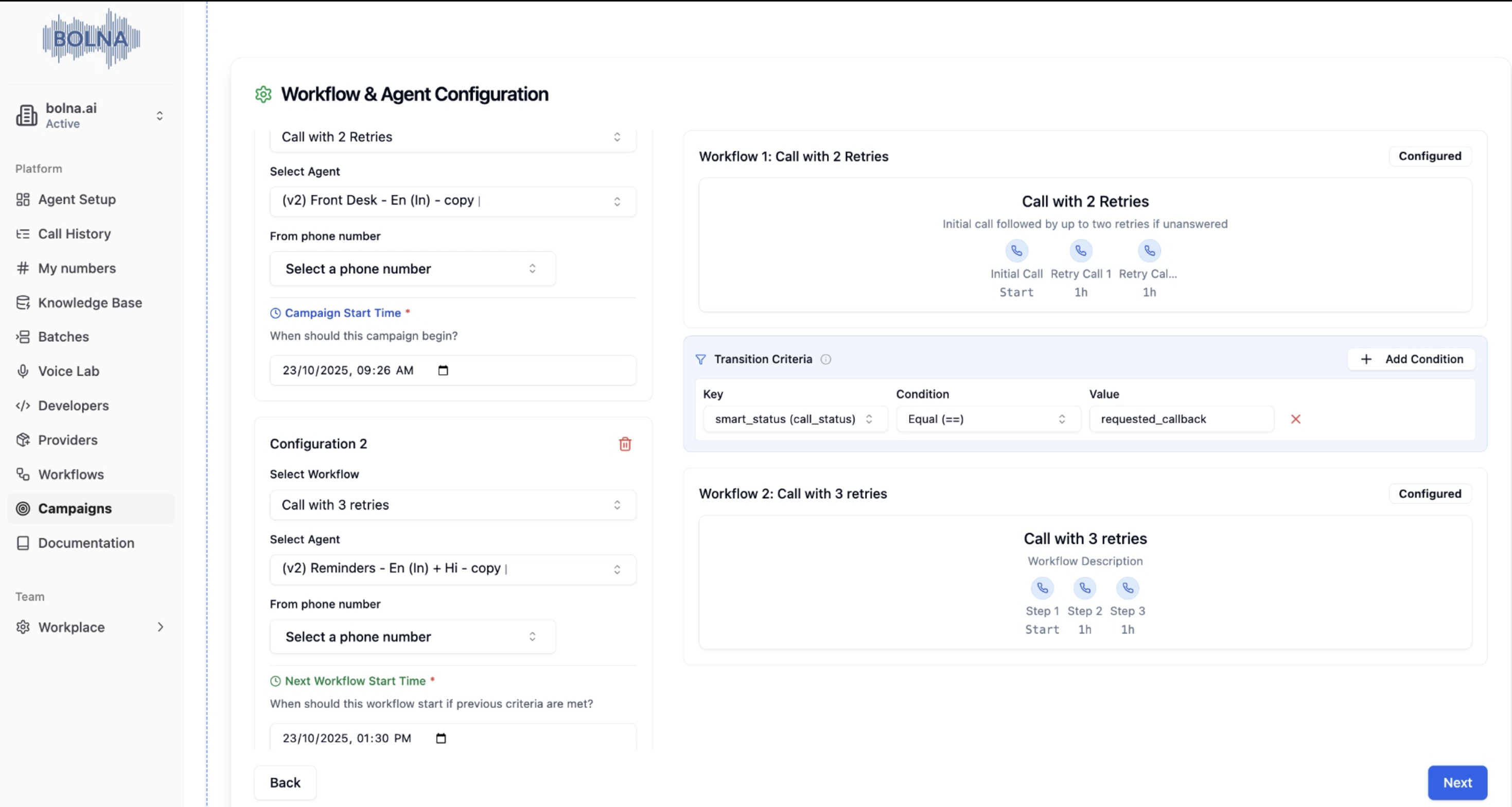Open the smart_status key dropdown
Image resolution: width=1512 pixels, height=807 pixels.
point(794,419)
